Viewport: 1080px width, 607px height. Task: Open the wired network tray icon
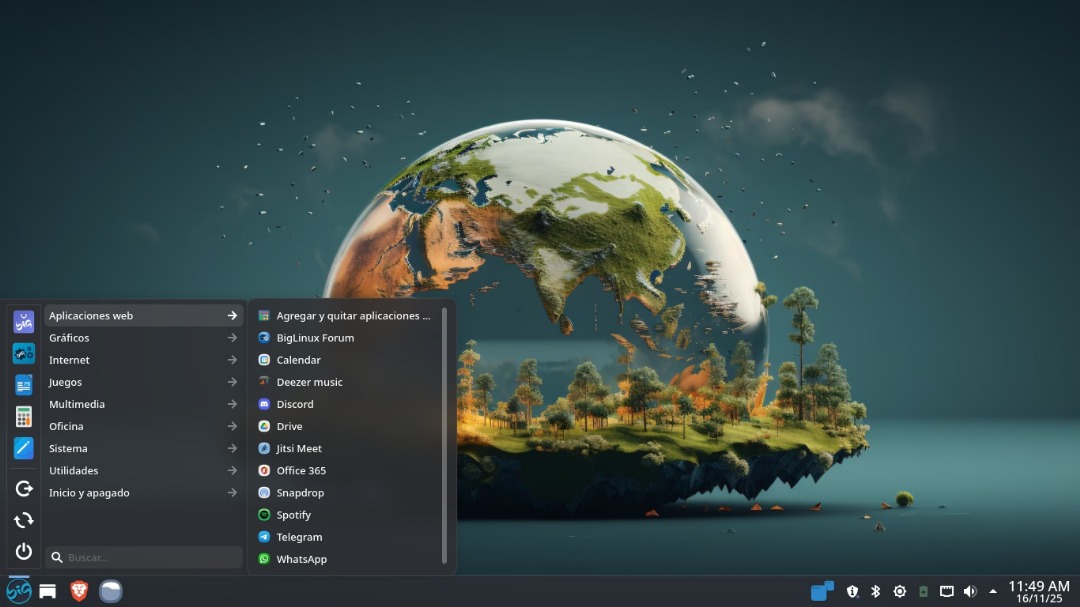click(947, 591)
